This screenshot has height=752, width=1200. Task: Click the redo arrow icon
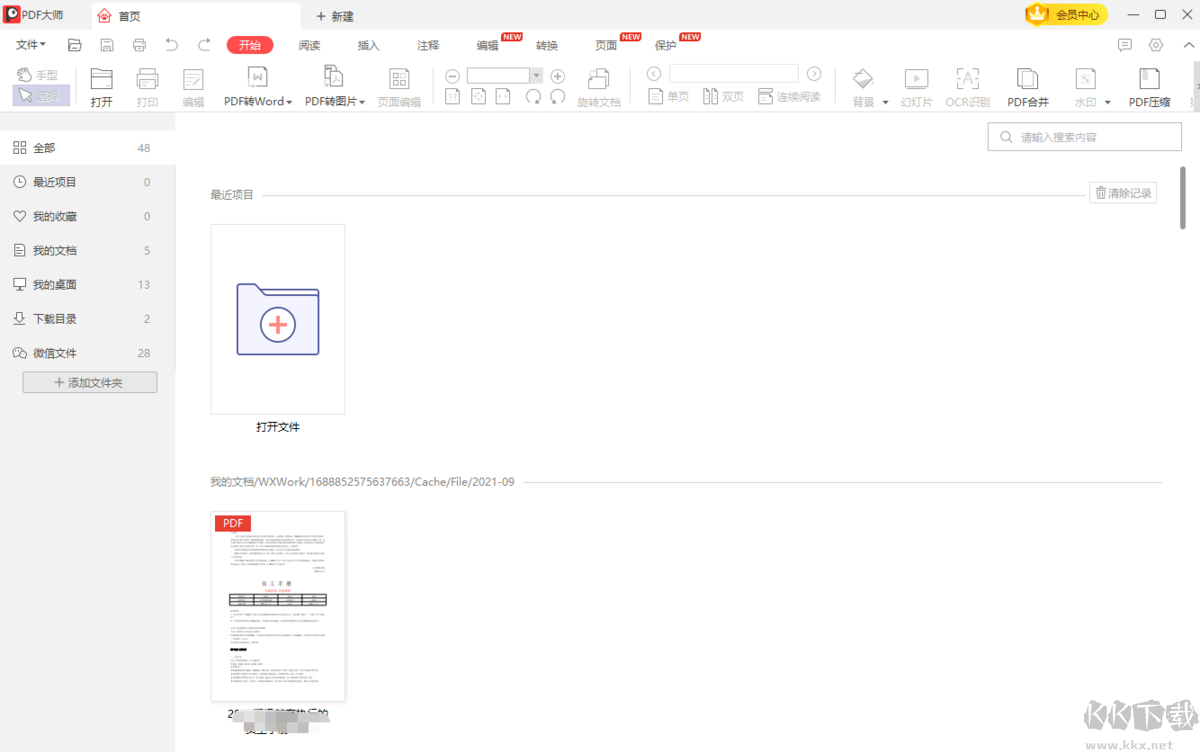(x=204, y=45)
